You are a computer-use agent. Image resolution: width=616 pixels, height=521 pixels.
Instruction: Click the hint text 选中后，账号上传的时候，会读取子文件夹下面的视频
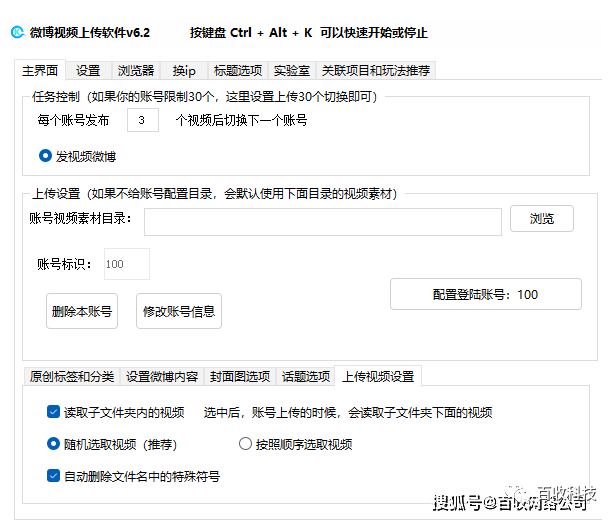pyautogui.click(x=348, y=413)
